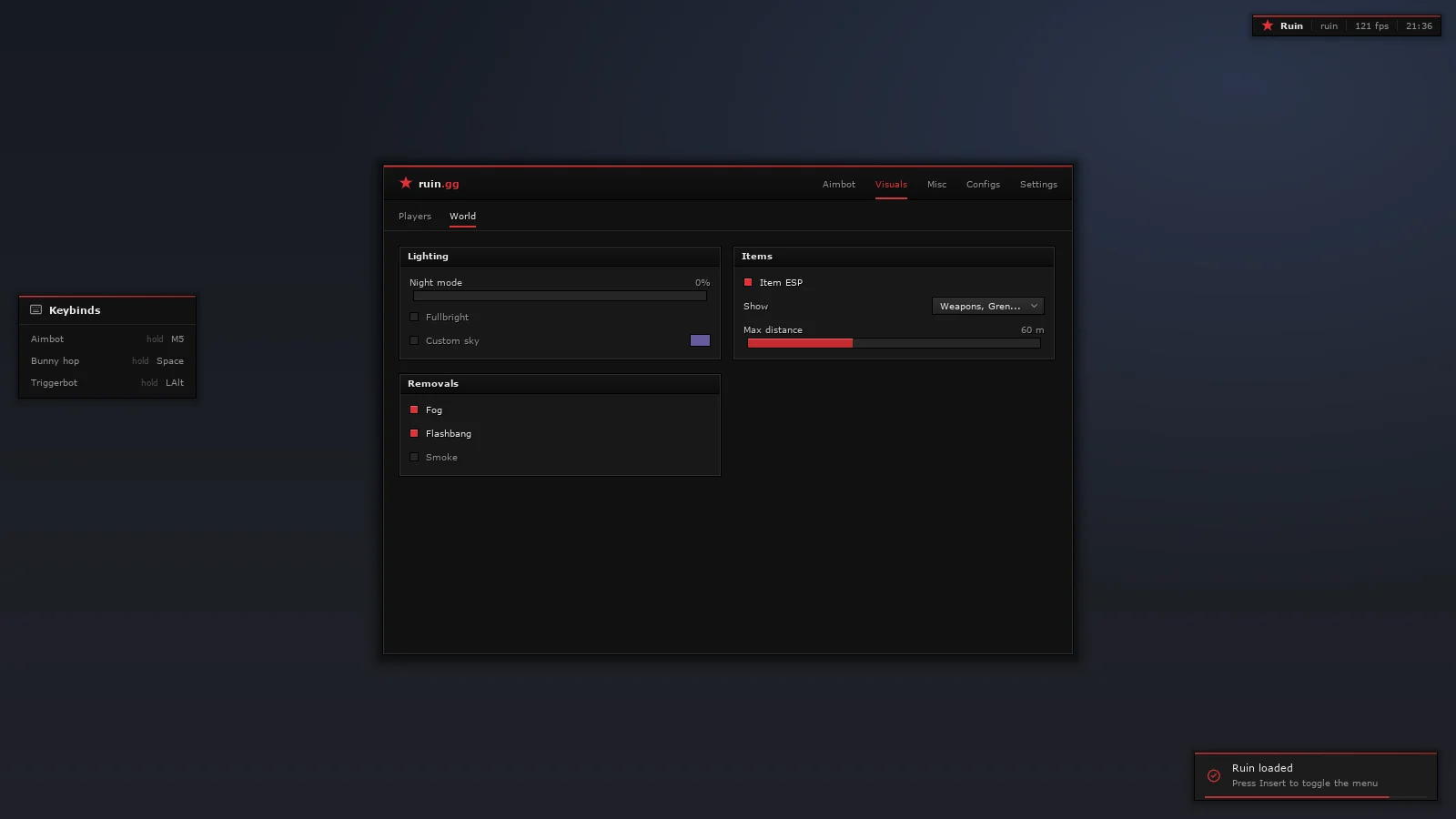Screen dimensions: 1456x819
Task: Click the Triggerbot label in Keybinds
Action: click(54, 382)
